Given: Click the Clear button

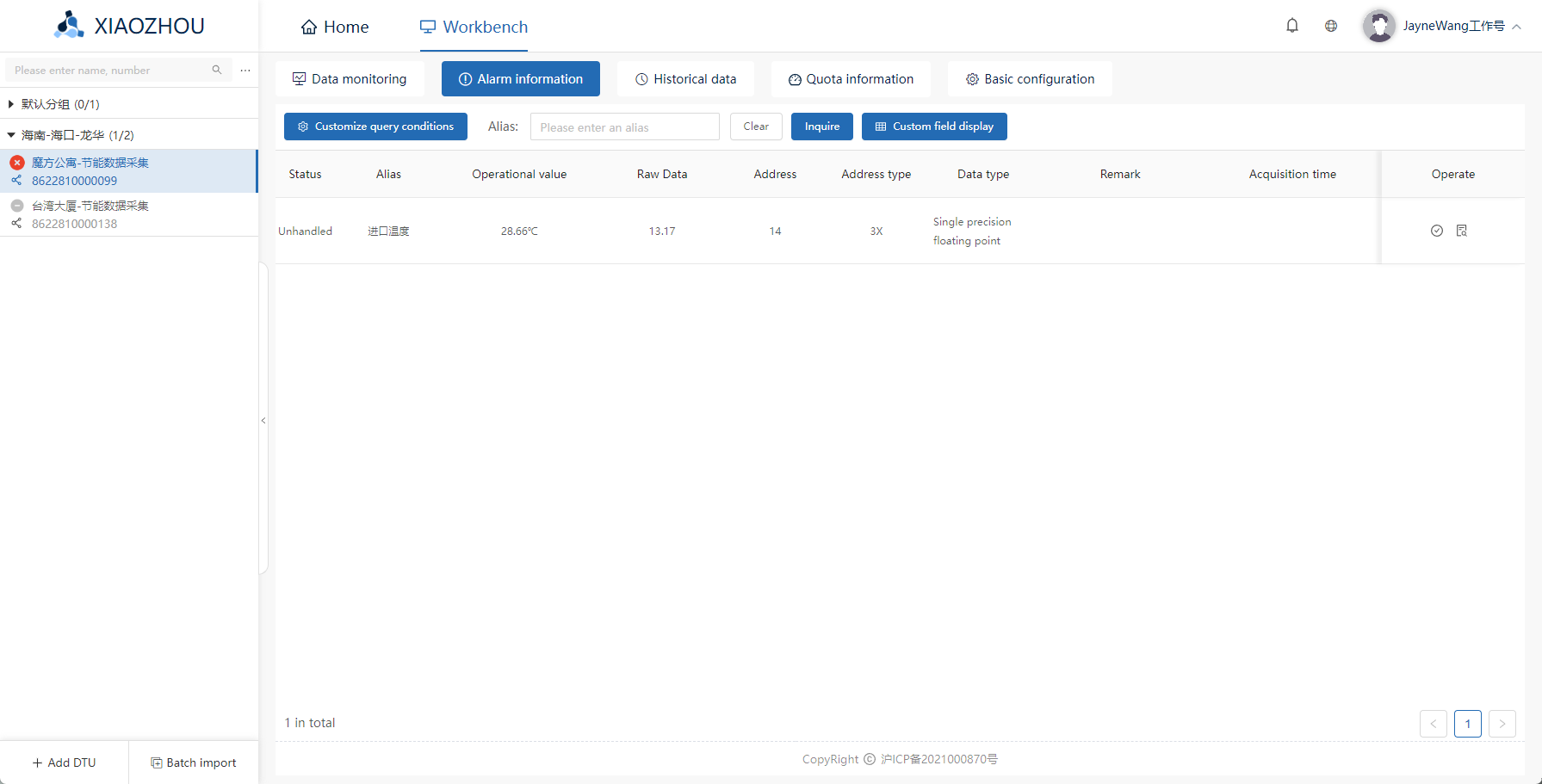Looking at the screenshot, I should (x=756, y=127).
